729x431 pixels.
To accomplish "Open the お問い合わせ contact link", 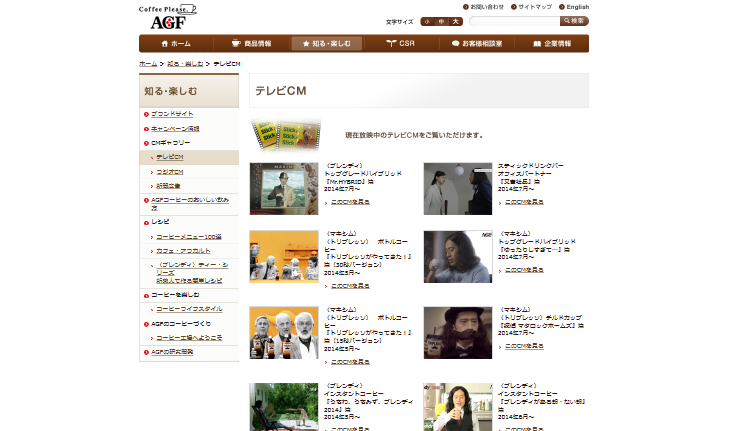I will (484, 7).
